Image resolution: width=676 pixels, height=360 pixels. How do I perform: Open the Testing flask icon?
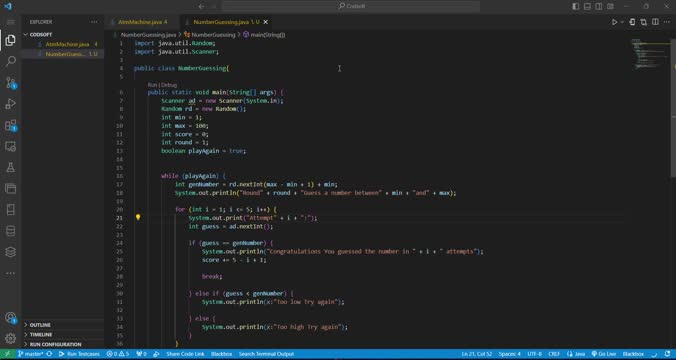(10, 167)
